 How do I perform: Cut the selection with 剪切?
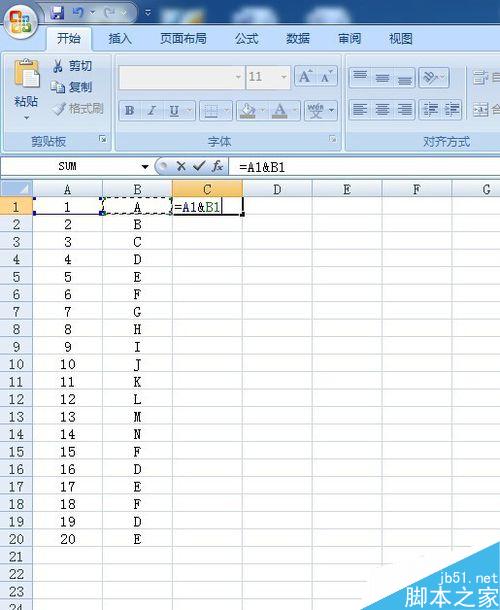[72, 66]
